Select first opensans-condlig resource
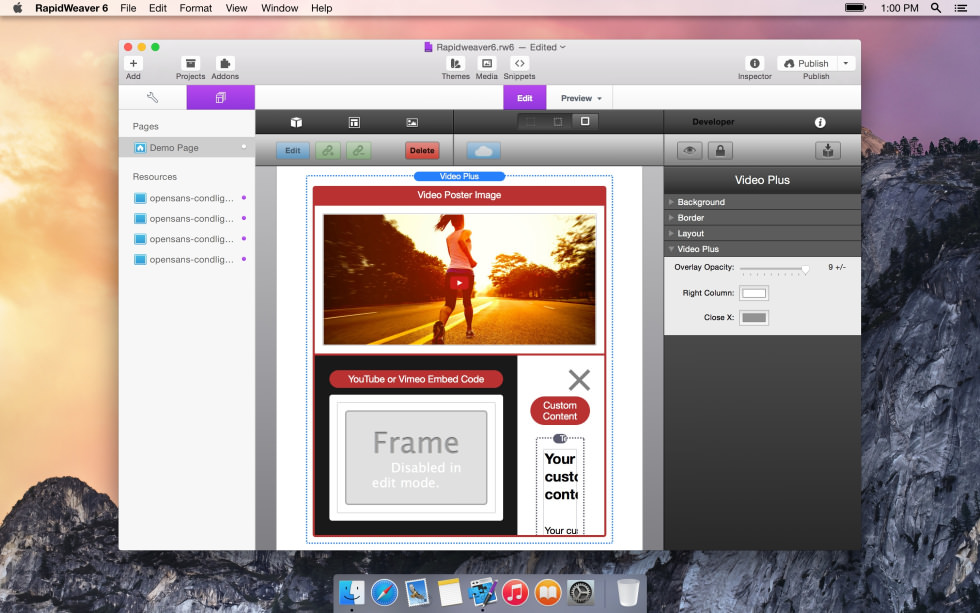 pos(187,198)
